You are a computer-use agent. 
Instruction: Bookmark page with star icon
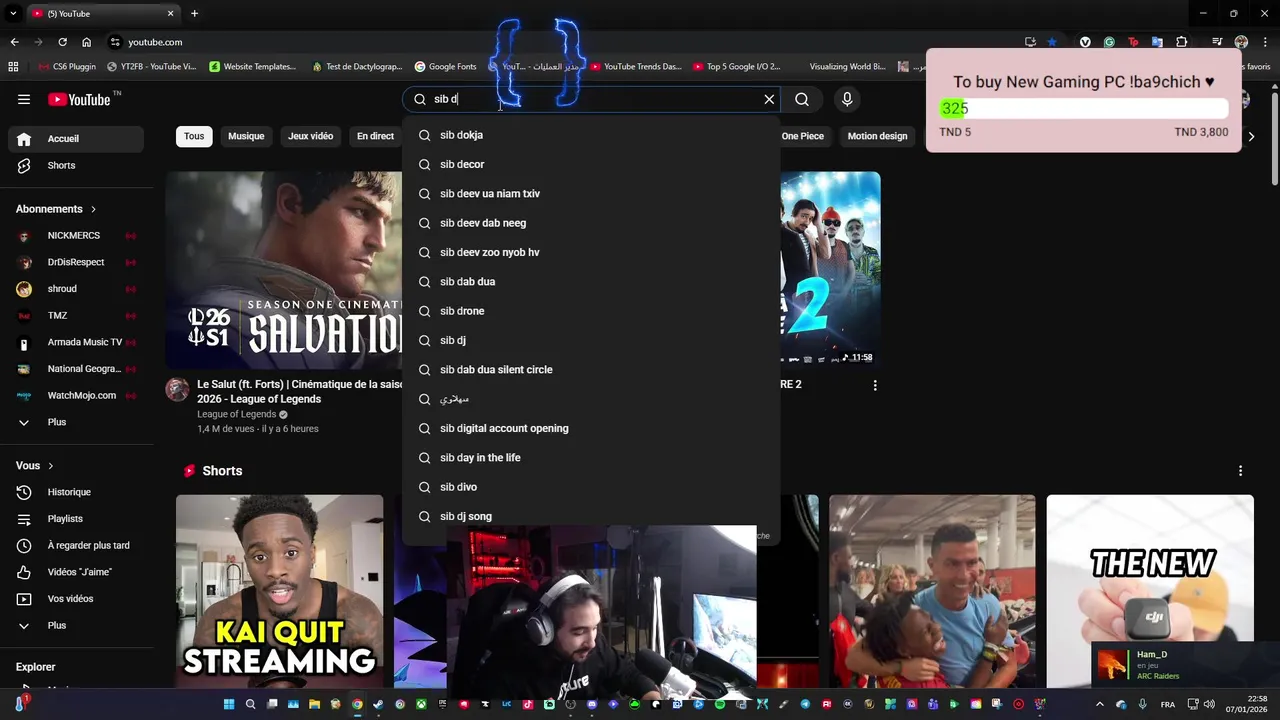click(1052, 42)
